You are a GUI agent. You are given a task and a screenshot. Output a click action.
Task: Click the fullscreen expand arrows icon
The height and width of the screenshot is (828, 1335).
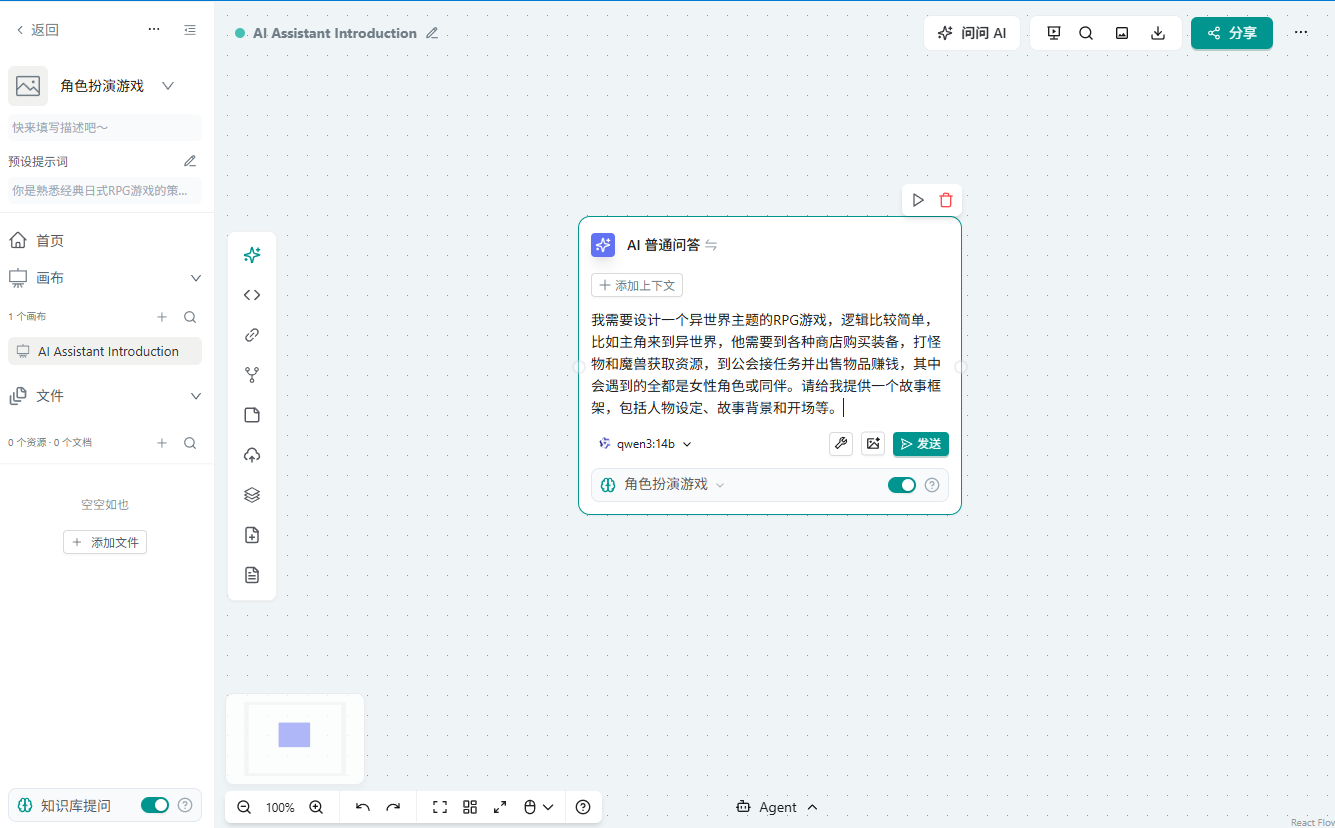(500, 807)
